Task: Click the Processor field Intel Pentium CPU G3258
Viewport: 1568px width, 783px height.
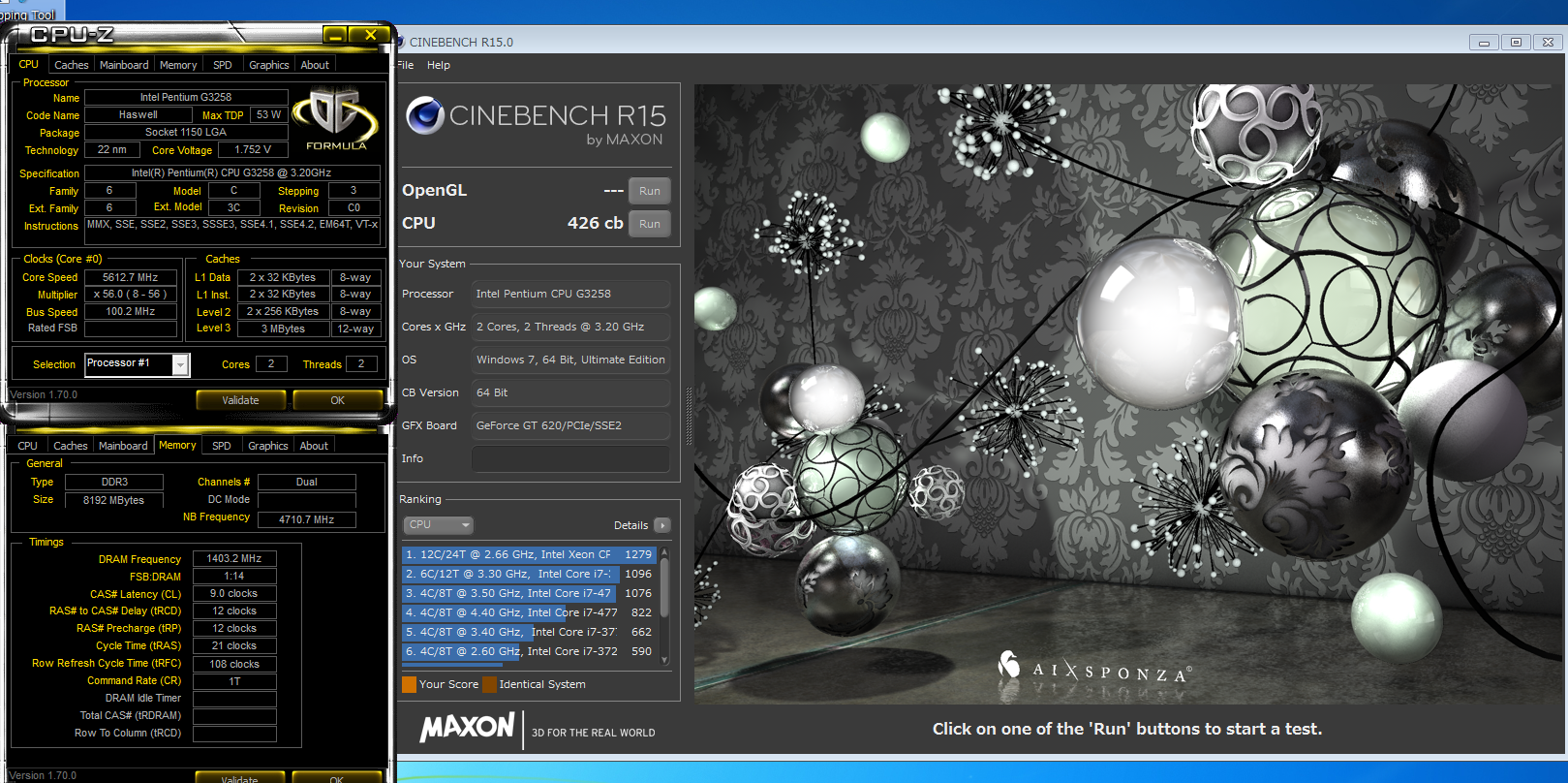Action: [x=570, y=294]
